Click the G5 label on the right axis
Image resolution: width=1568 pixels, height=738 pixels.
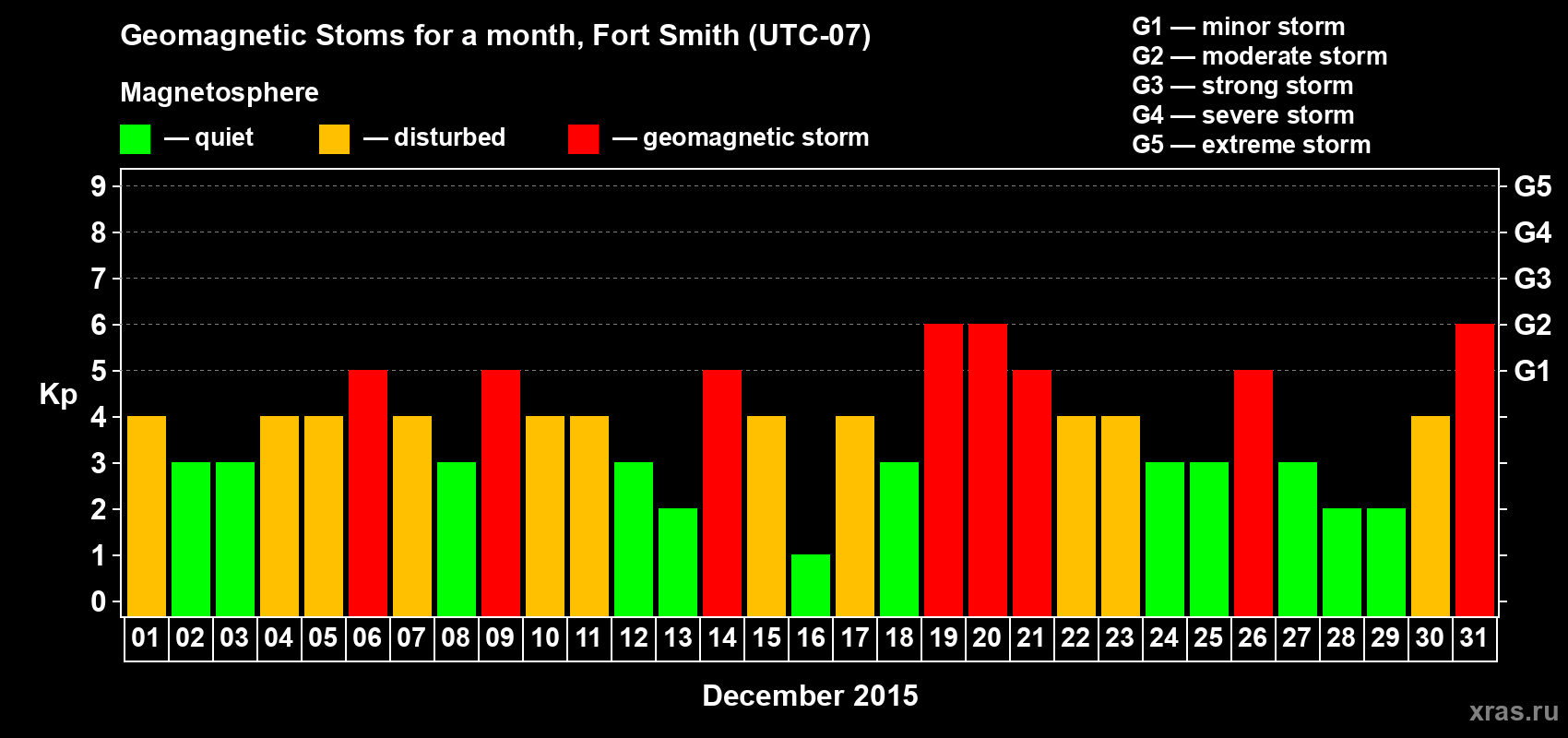click(1533, 186)
